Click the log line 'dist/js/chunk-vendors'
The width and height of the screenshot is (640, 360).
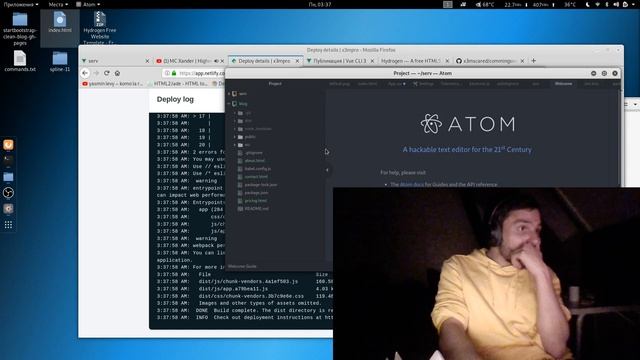tap(245, 282)
